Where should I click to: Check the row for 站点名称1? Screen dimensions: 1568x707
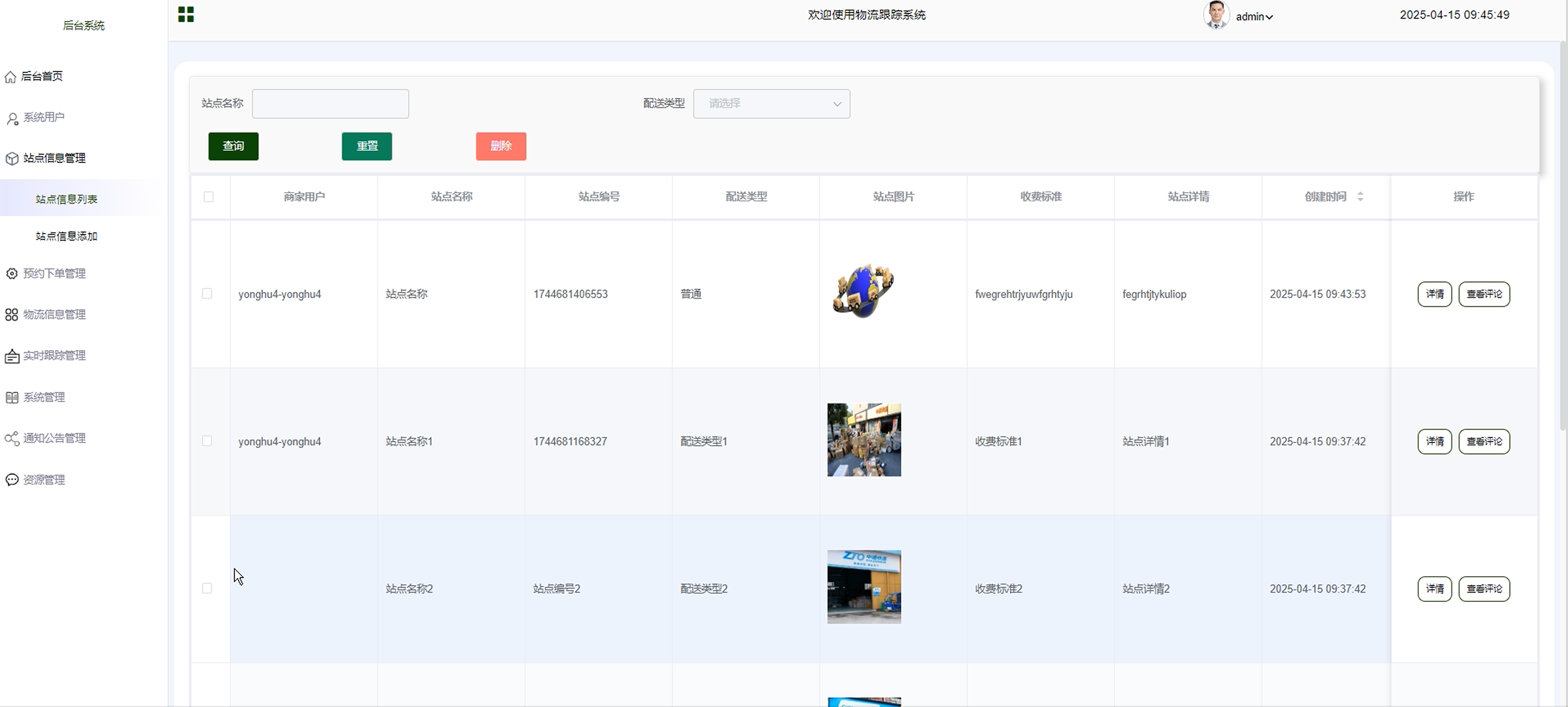point(207,442)
